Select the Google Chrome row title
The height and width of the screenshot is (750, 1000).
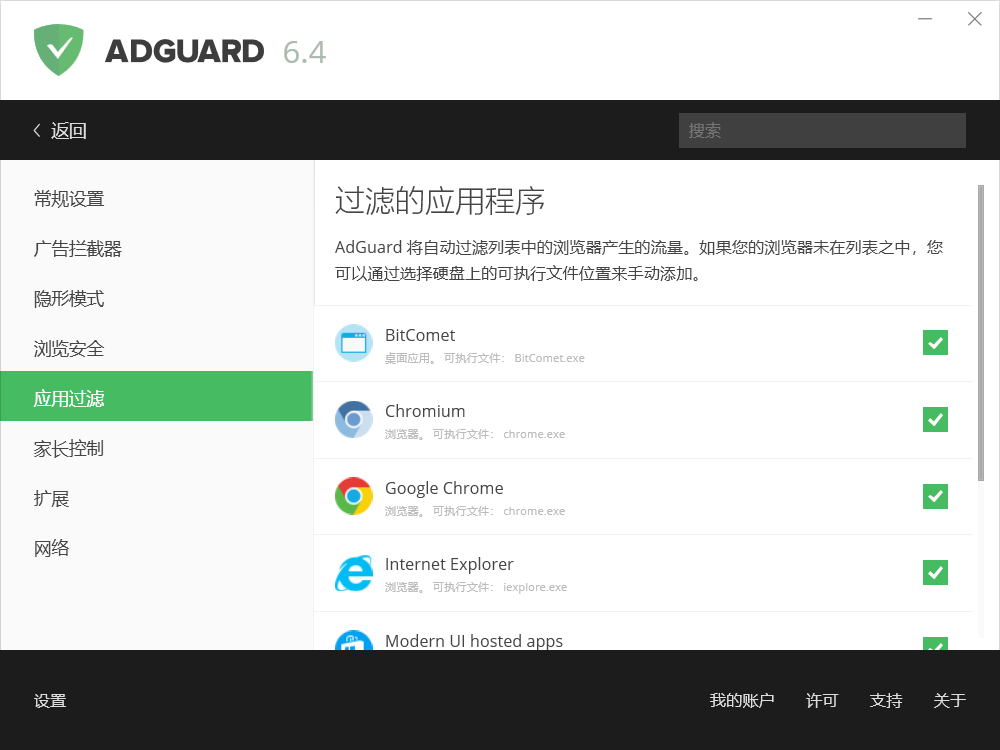pos(444,488)
